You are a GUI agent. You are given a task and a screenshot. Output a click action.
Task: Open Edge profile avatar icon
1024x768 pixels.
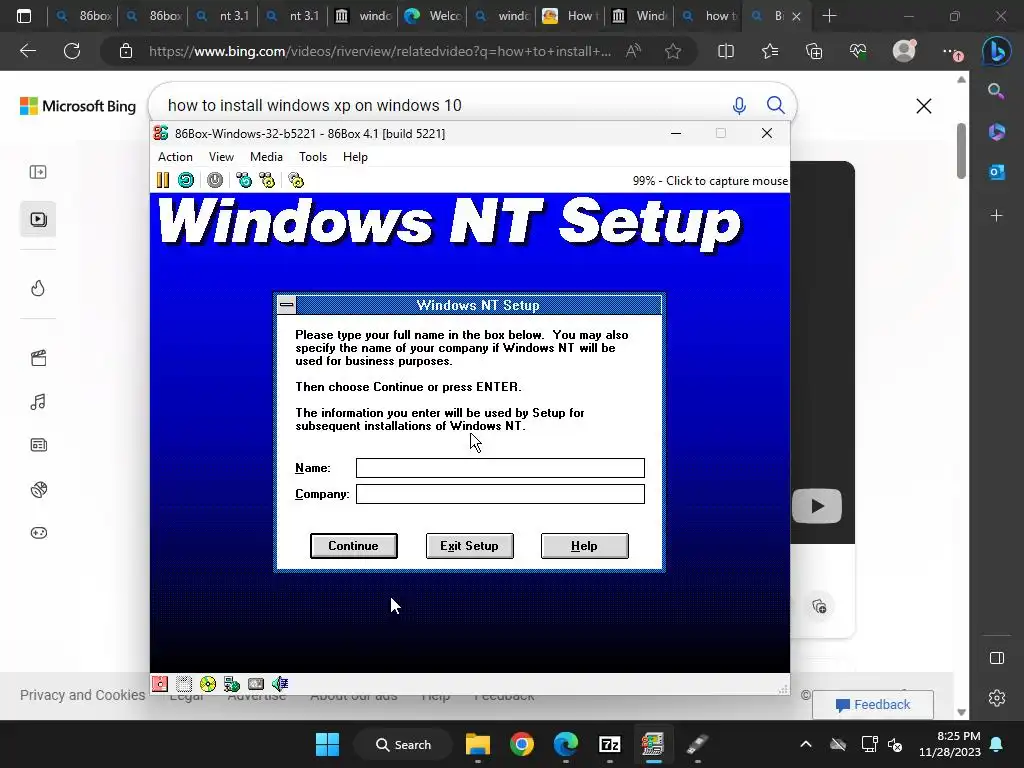pos(904,51)
